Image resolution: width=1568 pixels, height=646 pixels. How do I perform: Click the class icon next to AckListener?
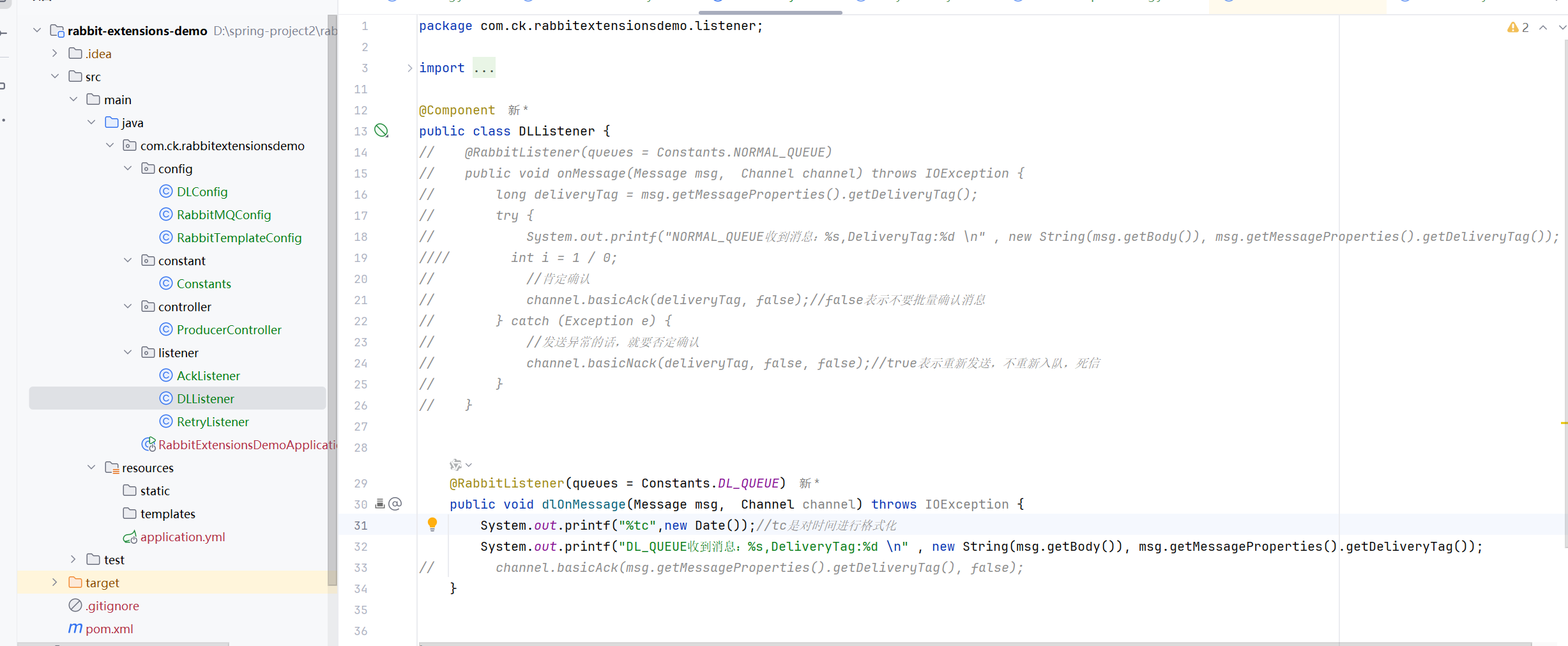(x=166, y=375)
